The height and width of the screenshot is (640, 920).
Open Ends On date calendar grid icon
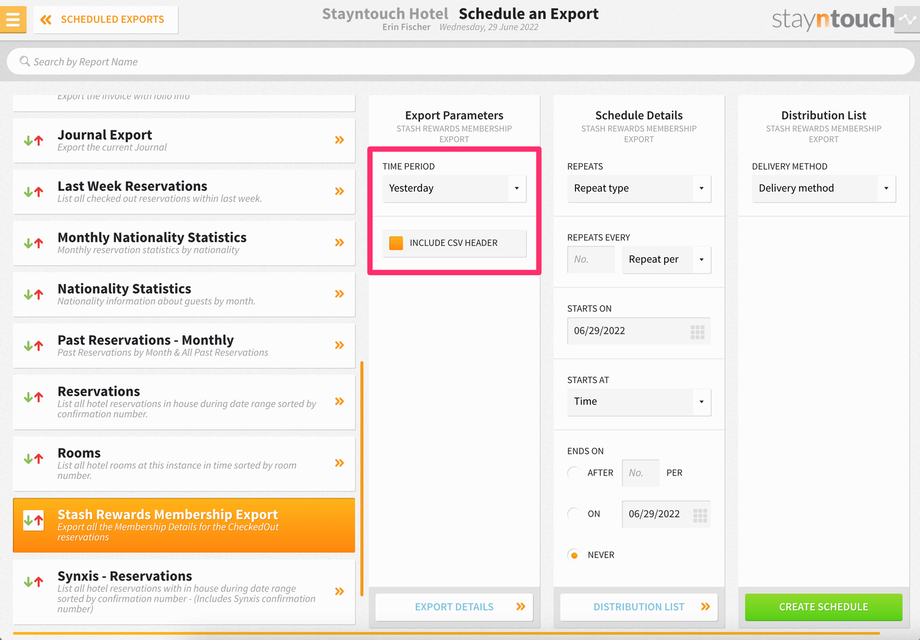(700, 515)
